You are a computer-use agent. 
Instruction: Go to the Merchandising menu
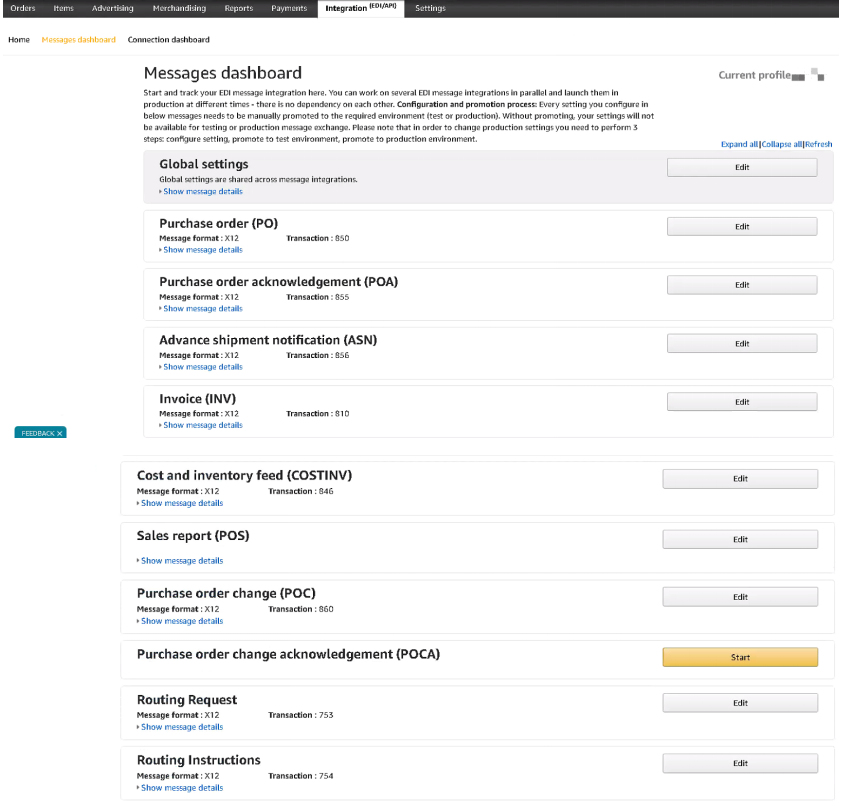tap(179, 8)
